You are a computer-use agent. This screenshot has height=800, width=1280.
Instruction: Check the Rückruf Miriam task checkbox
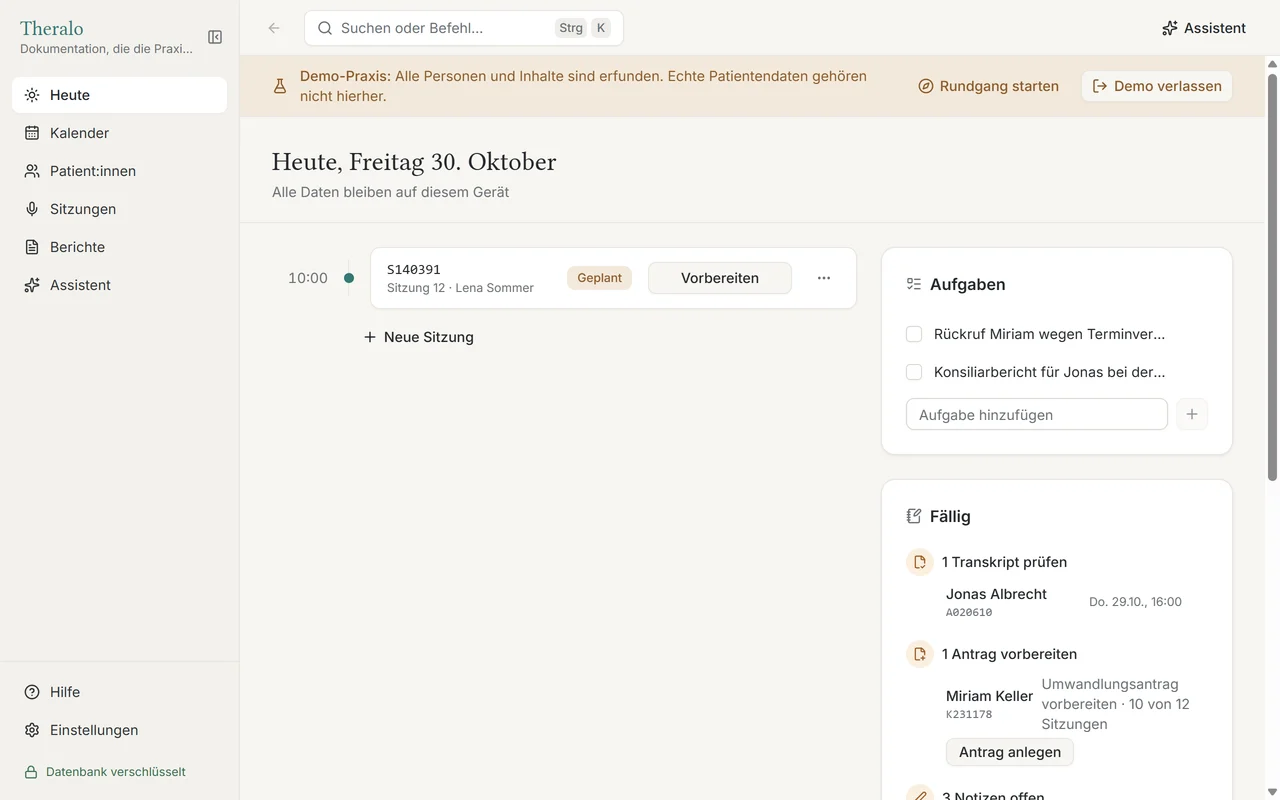pos(914,334)
